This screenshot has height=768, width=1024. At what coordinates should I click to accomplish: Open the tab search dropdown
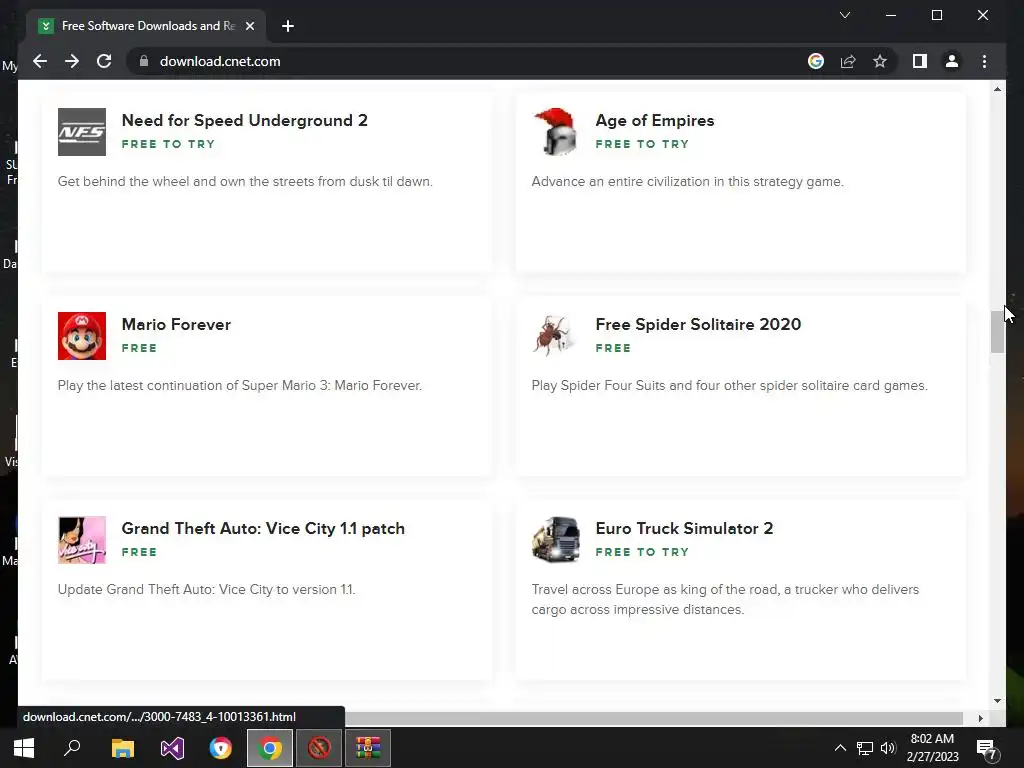(x=844, y=15)
